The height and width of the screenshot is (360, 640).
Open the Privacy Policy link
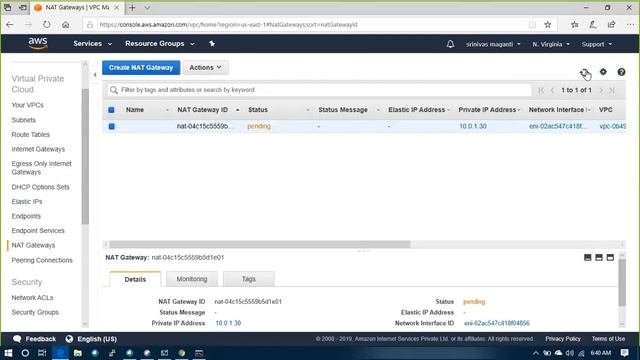click(x=562, y=339)
